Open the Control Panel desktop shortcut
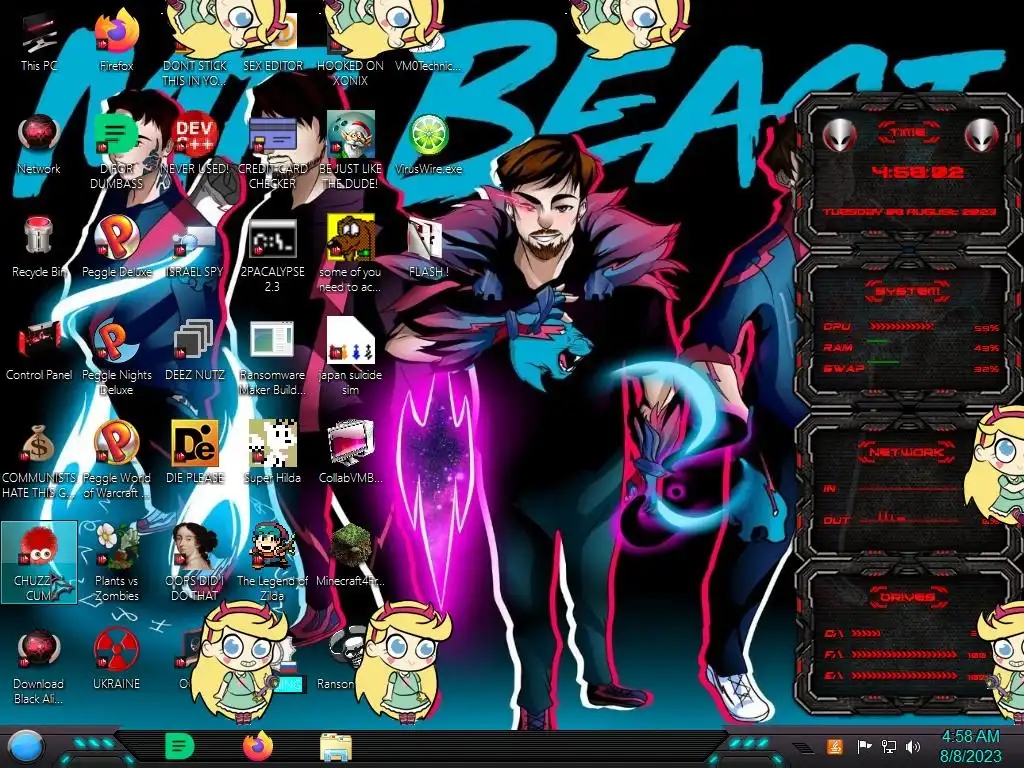Screen dimensions: 1024x768 pyautogui.click(x=39, y=351)
